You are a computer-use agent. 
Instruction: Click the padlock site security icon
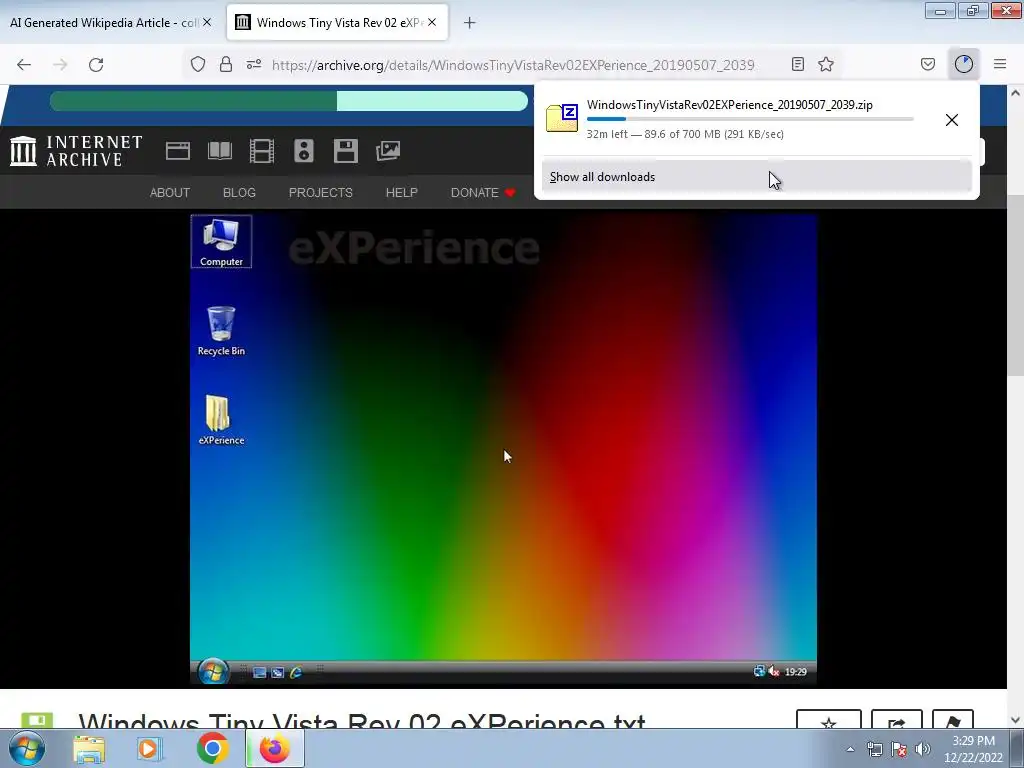pyautogui.click(x=226, y=64)
